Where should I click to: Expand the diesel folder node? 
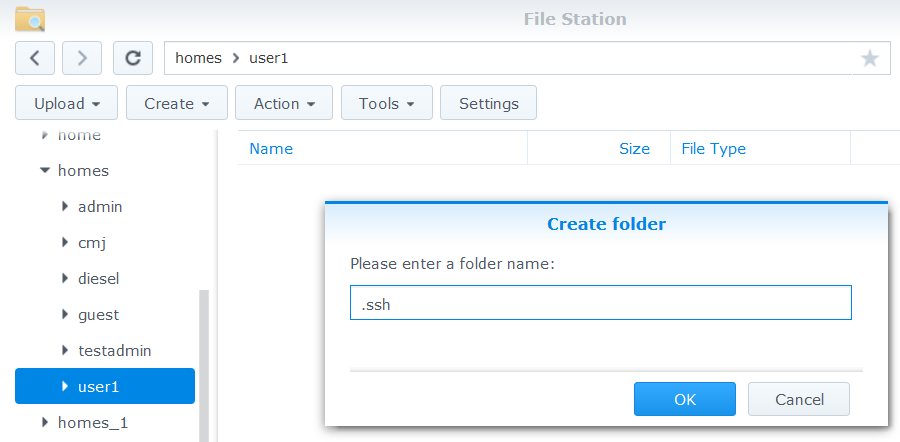(x=65, y=278)
